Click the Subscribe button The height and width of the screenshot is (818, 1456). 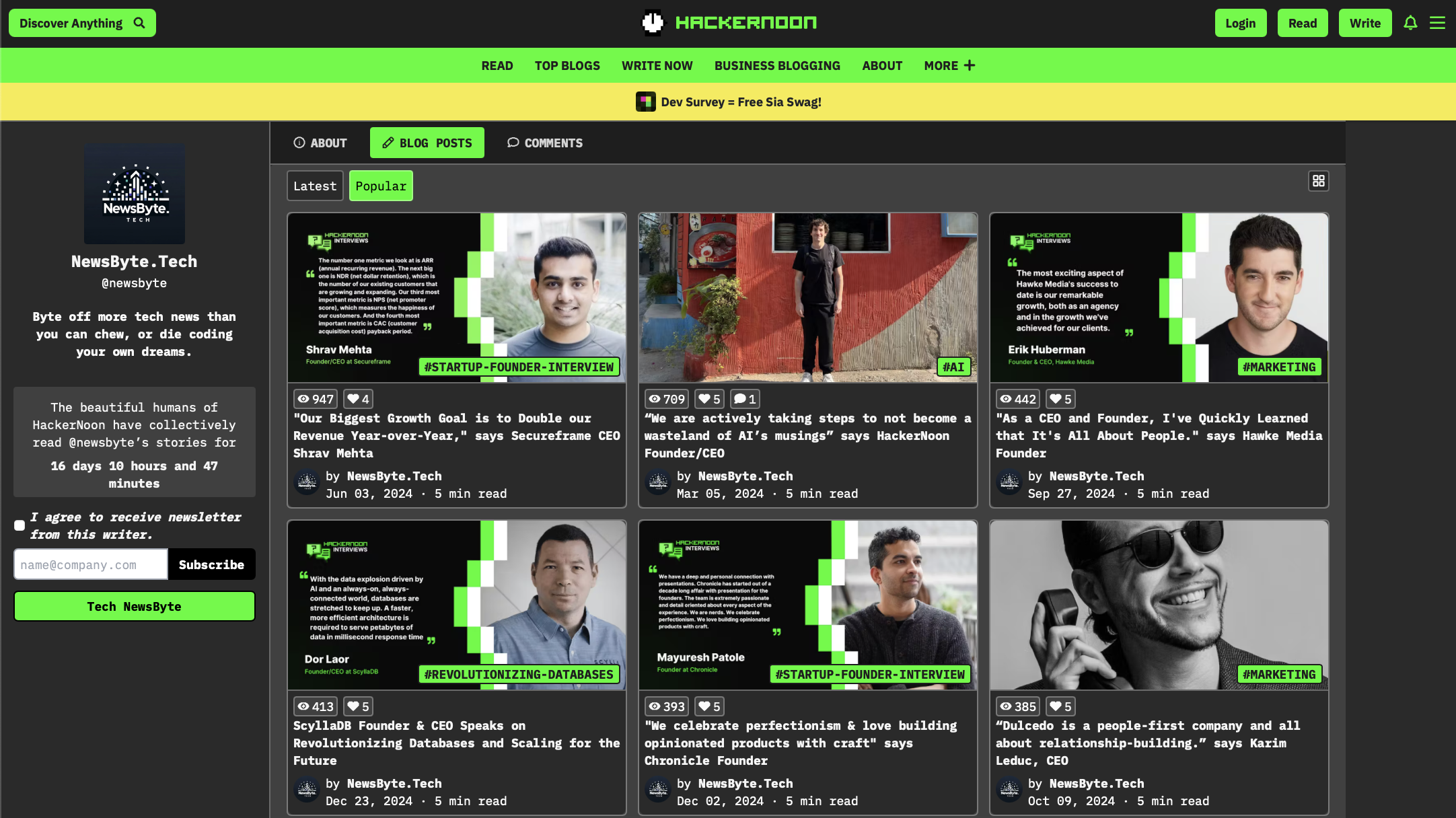(x=211, y=564)
